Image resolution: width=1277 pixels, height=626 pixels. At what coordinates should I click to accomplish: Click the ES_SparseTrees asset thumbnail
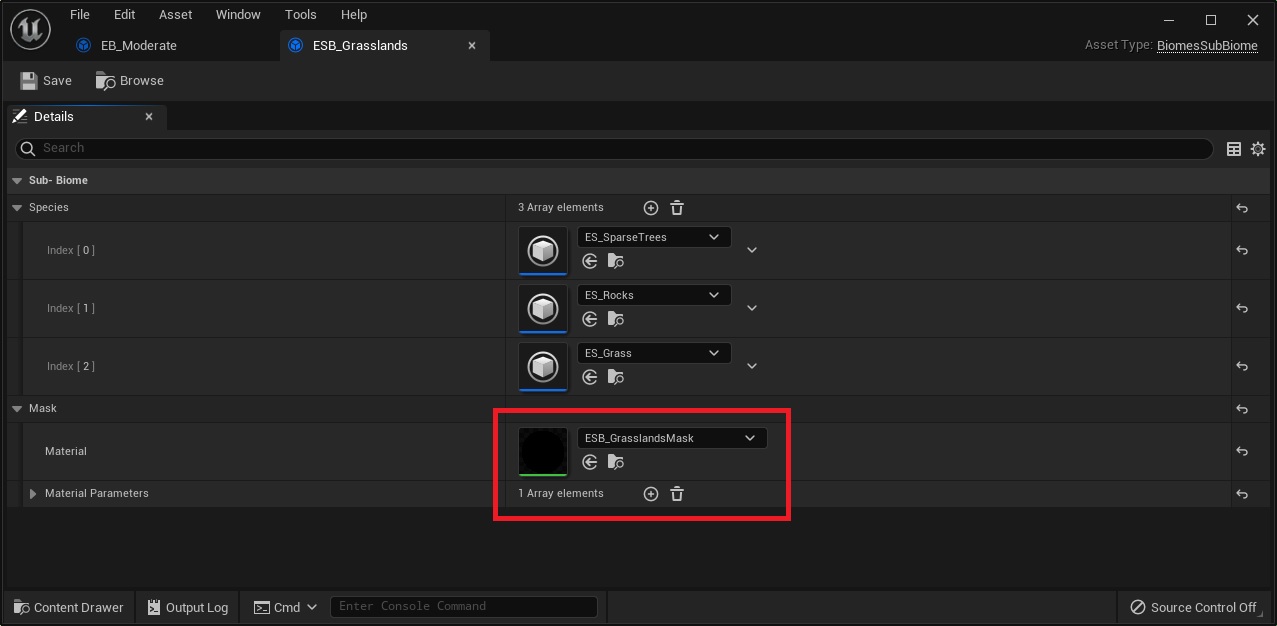click(543, 250)
